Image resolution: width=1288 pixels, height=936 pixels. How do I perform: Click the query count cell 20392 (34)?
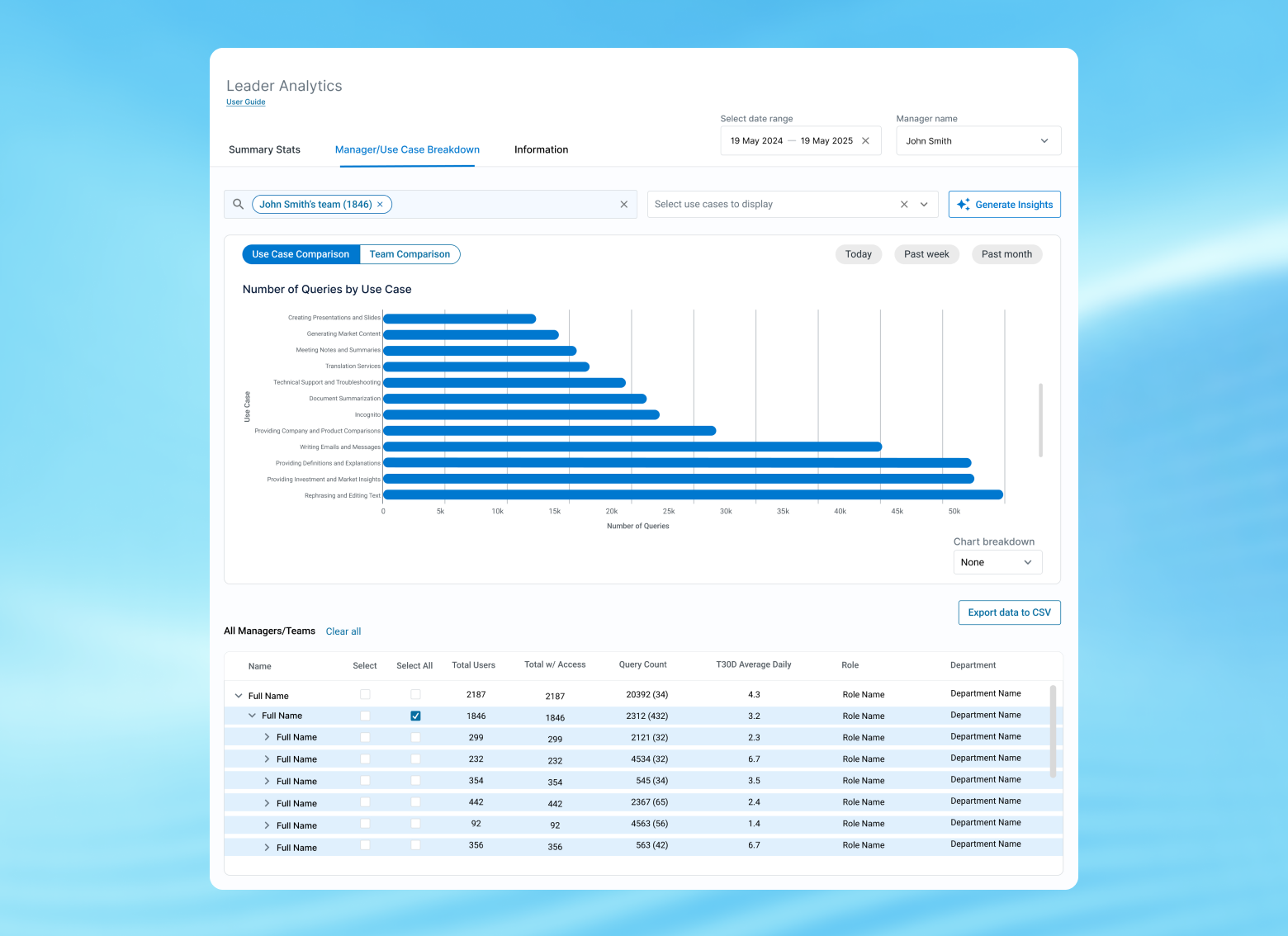click(x=647, y=694)
